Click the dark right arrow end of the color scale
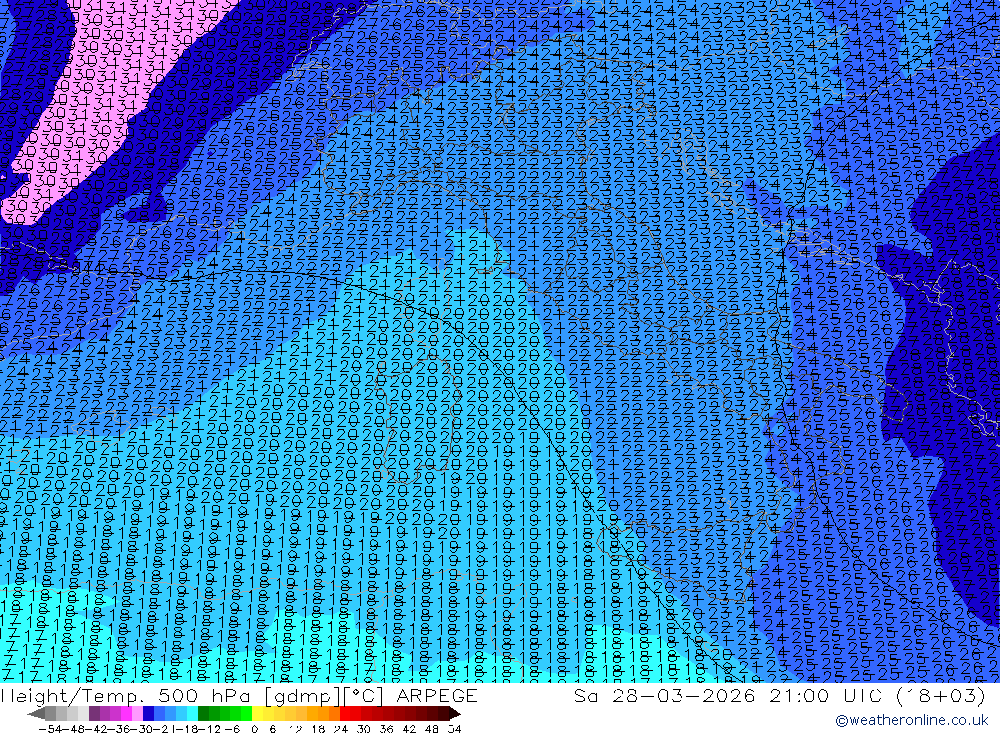1000x733 pixels. pyautogui.click(x=455, y=714)
